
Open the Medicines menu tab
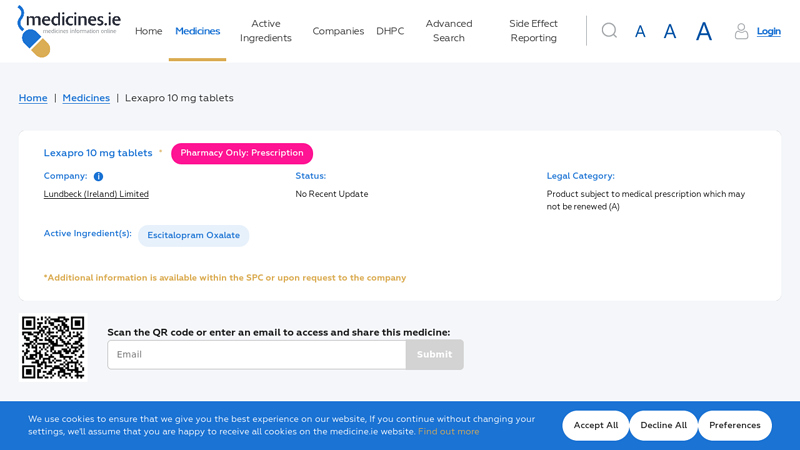click(197, 31)
